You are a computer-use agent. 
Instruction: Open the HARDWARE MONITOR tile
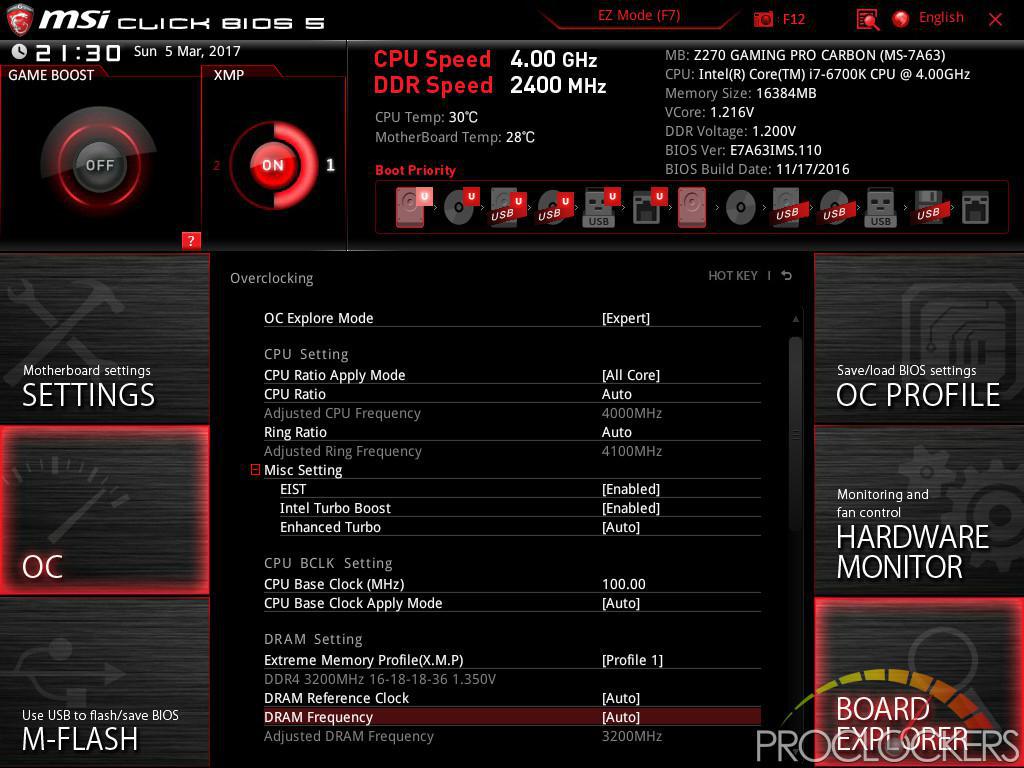click(919, 510)
